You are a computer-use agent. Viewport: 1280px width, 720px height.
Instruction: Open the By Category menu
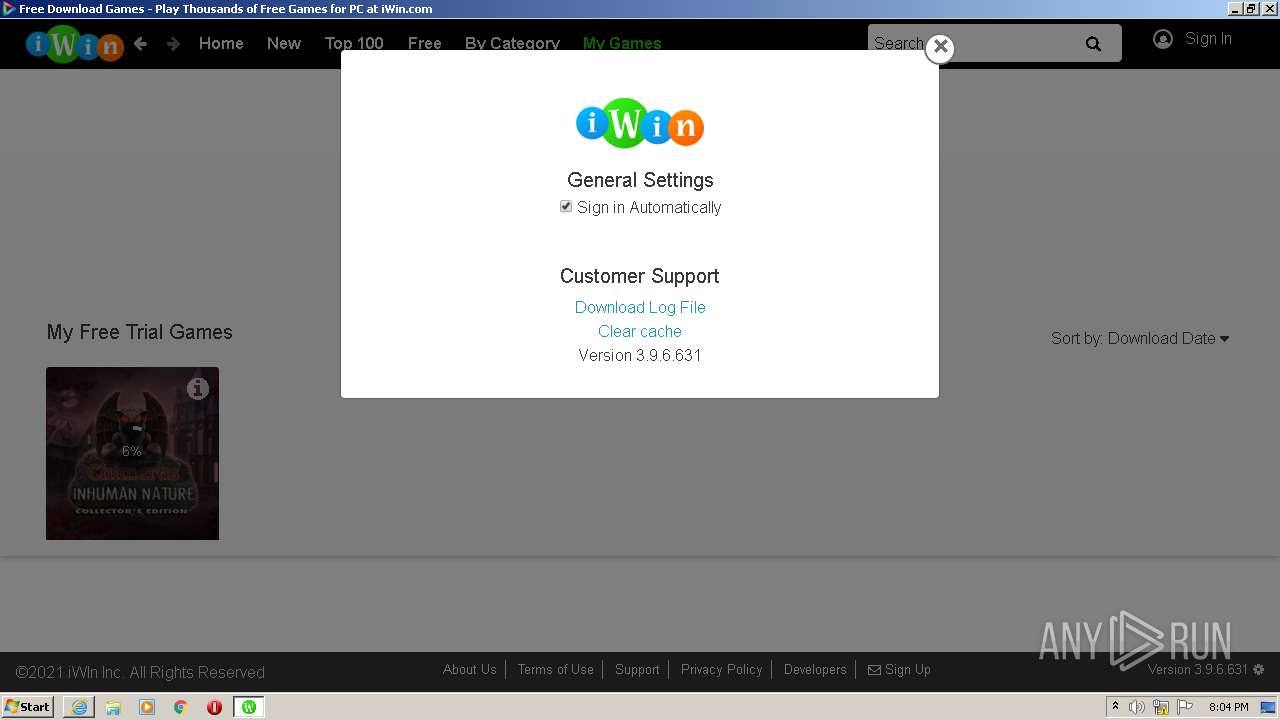coord(512,43)
